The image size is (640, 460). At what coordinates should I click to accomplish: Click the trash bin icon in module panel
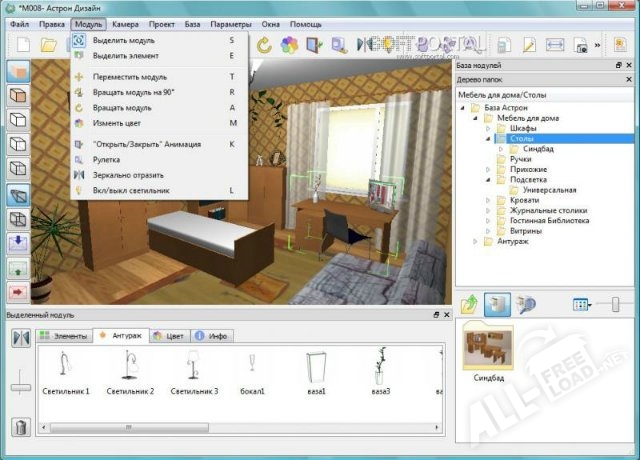click(20, 427)
